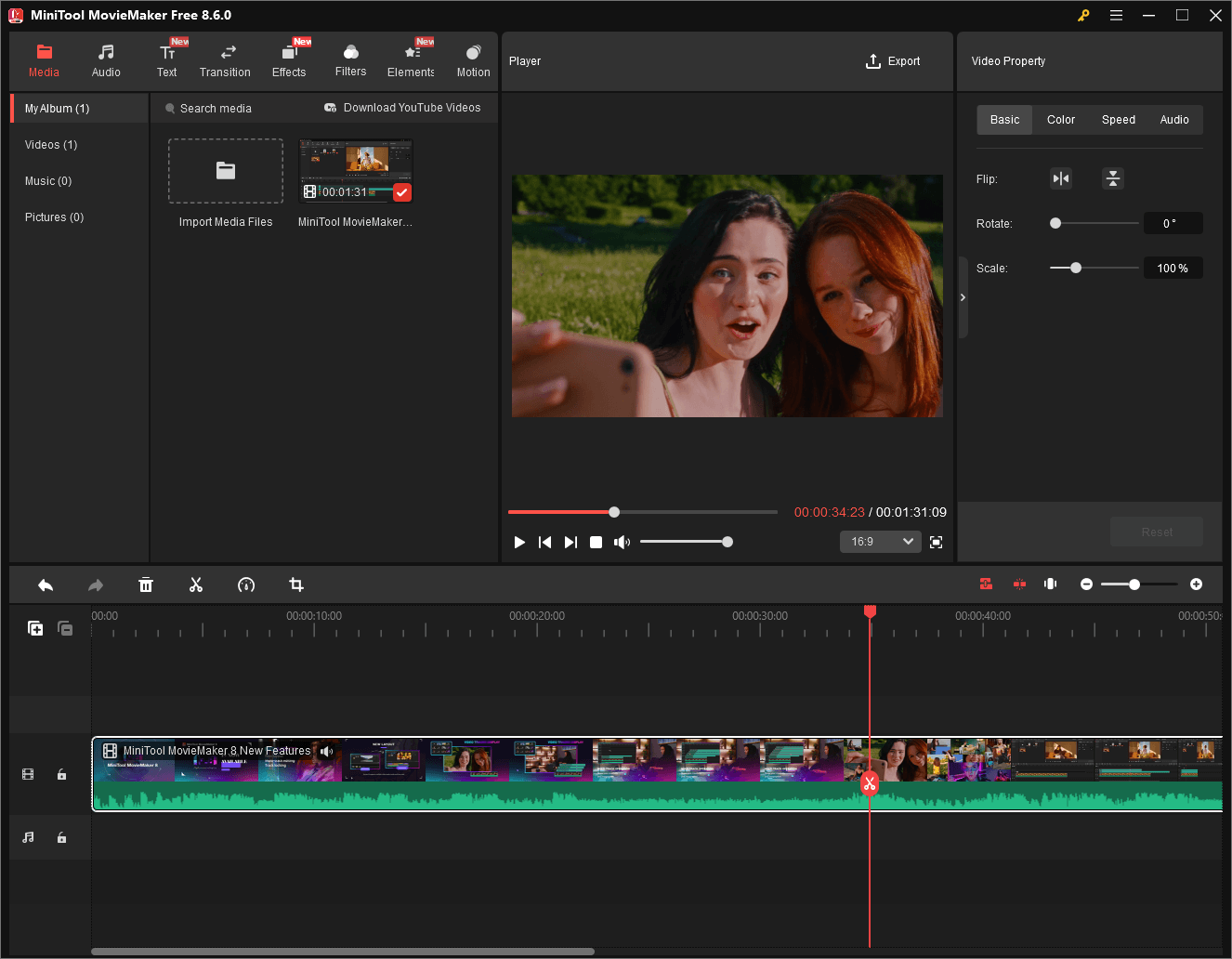The height and width of the screenshot is (959, 1232).
Task: Adjust the Scale slider
Action: 1094,268
